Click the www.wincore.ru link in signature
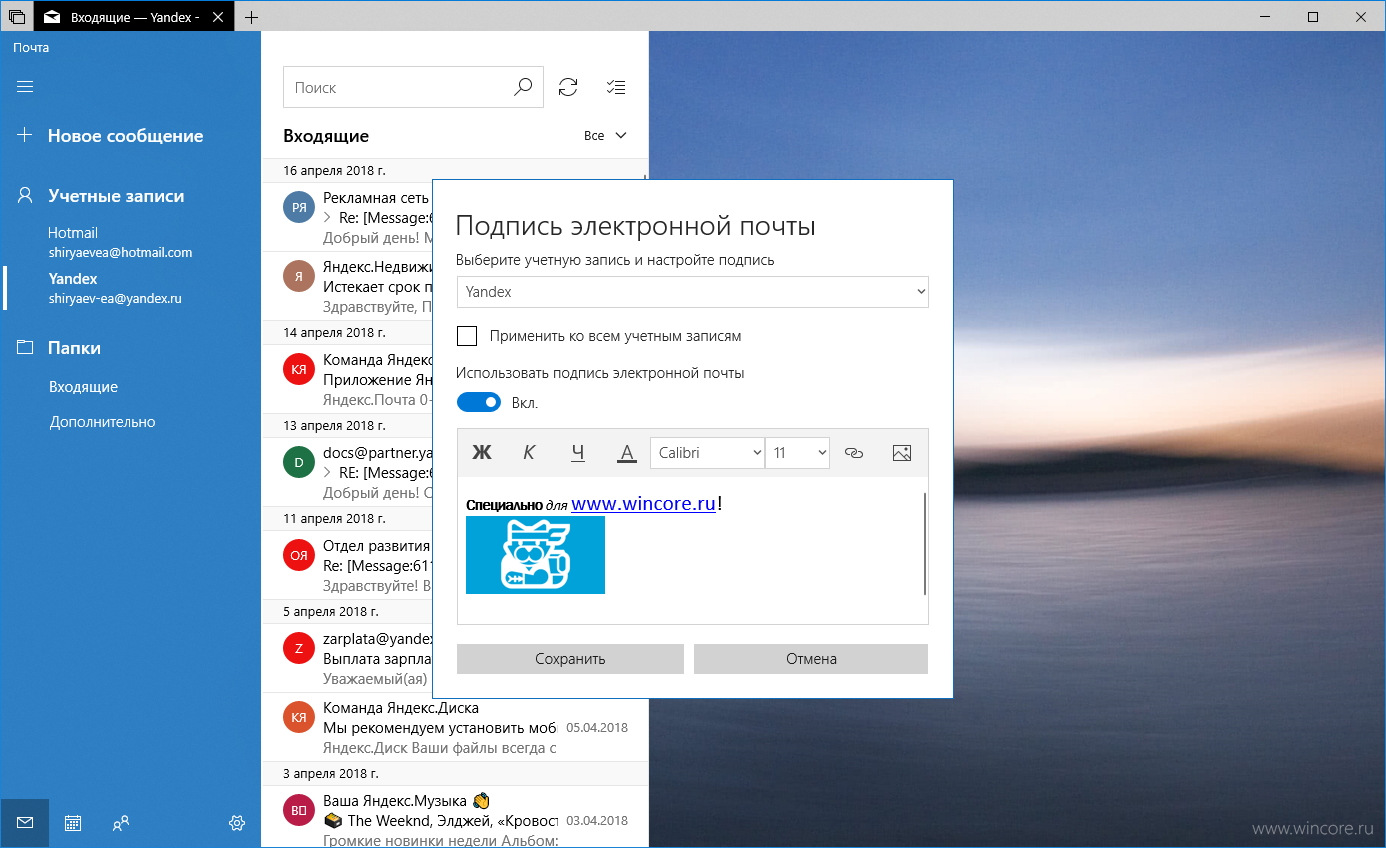The width and height of the screenshot is (1386, 848). [643, 503]
